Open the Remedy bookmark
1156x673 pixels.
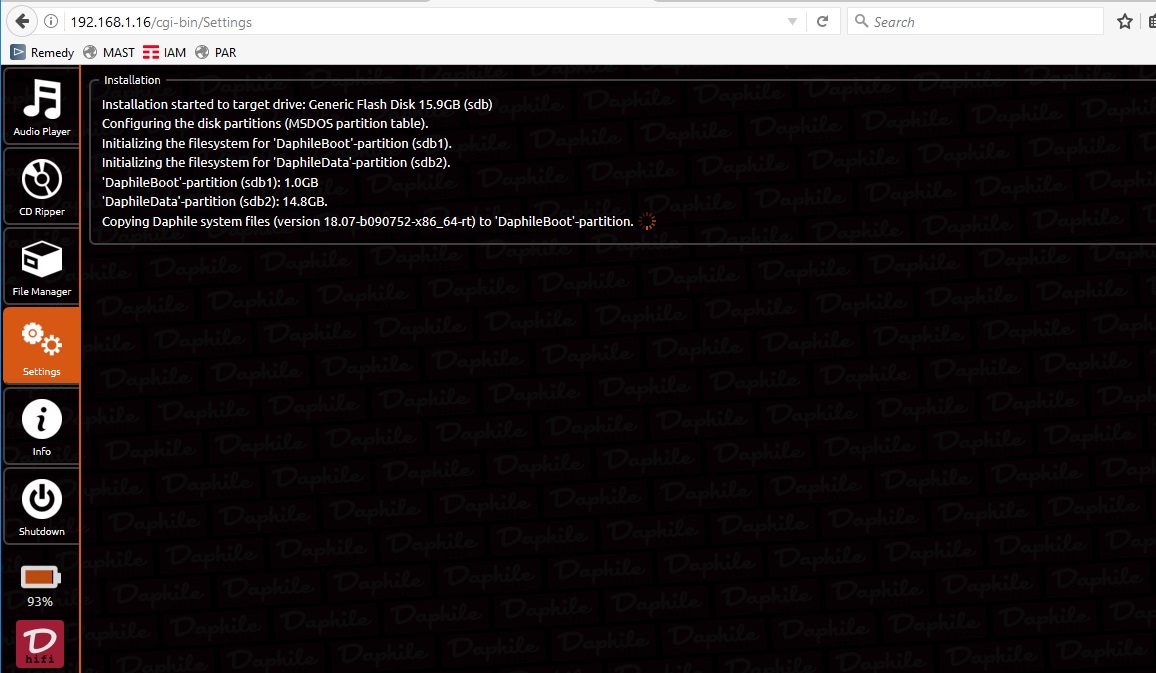(x=43, y=52)
